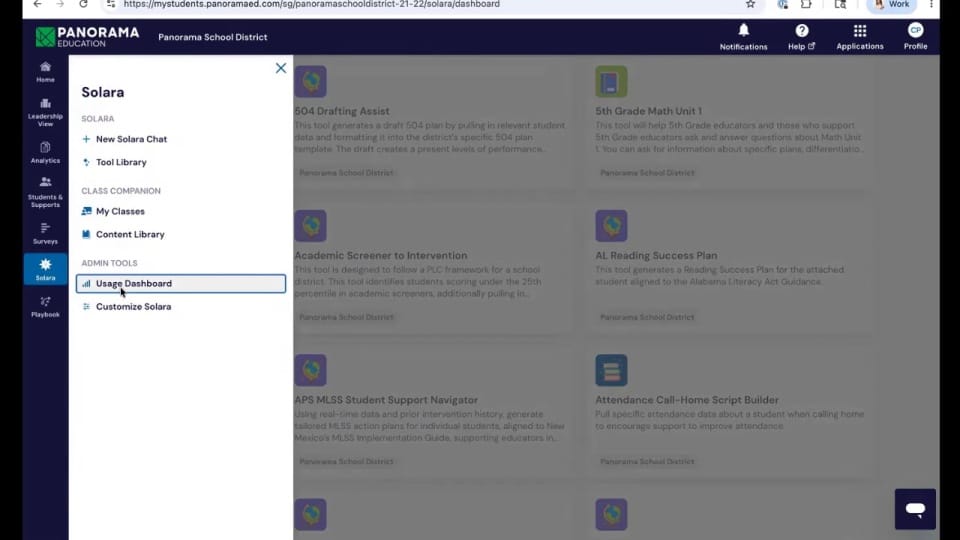The image size is (960, 540).
Task: Open Content Library
Action: (x=130, y=234)
